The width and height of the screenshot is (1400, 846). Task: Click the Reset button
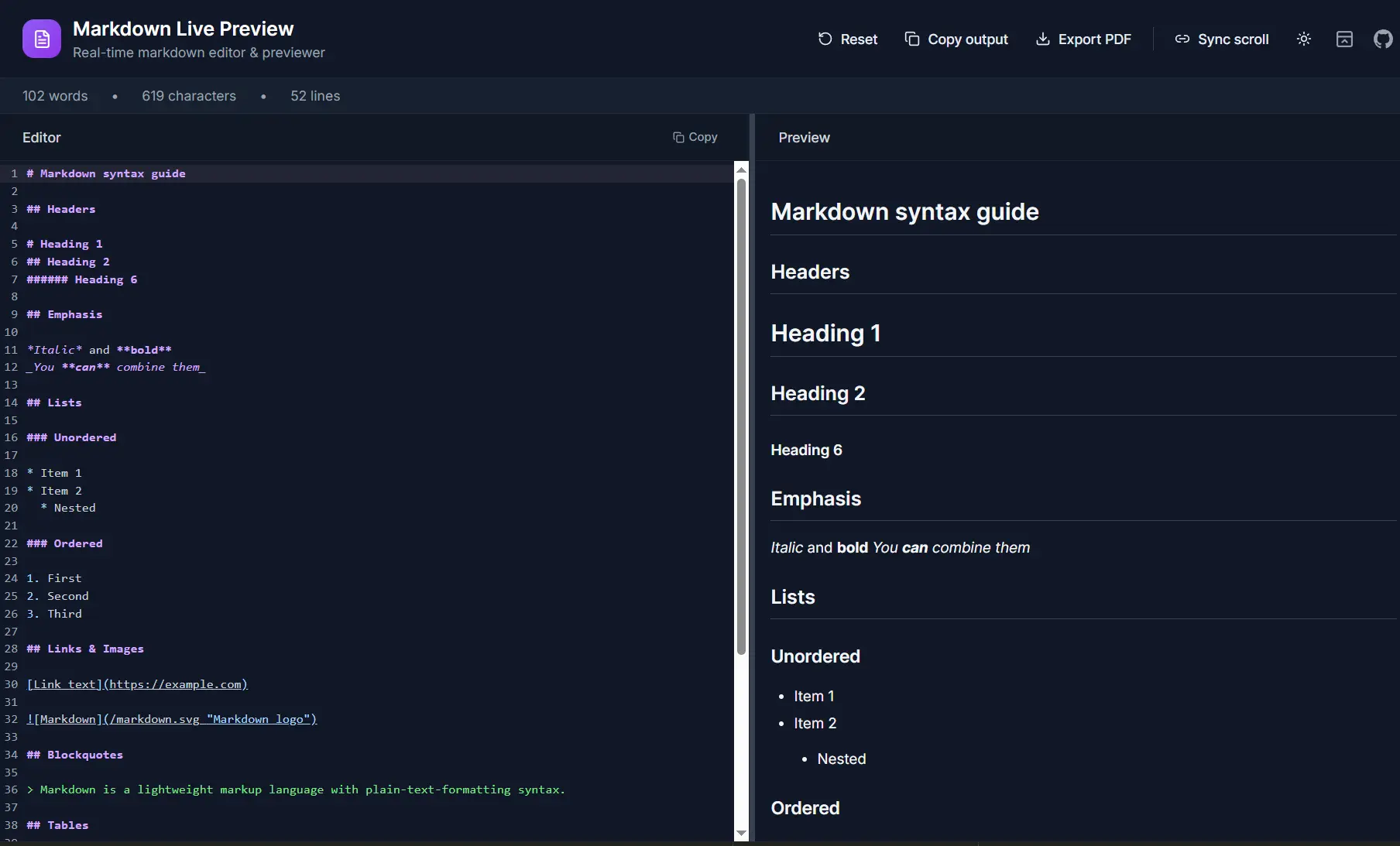[847, 39]
